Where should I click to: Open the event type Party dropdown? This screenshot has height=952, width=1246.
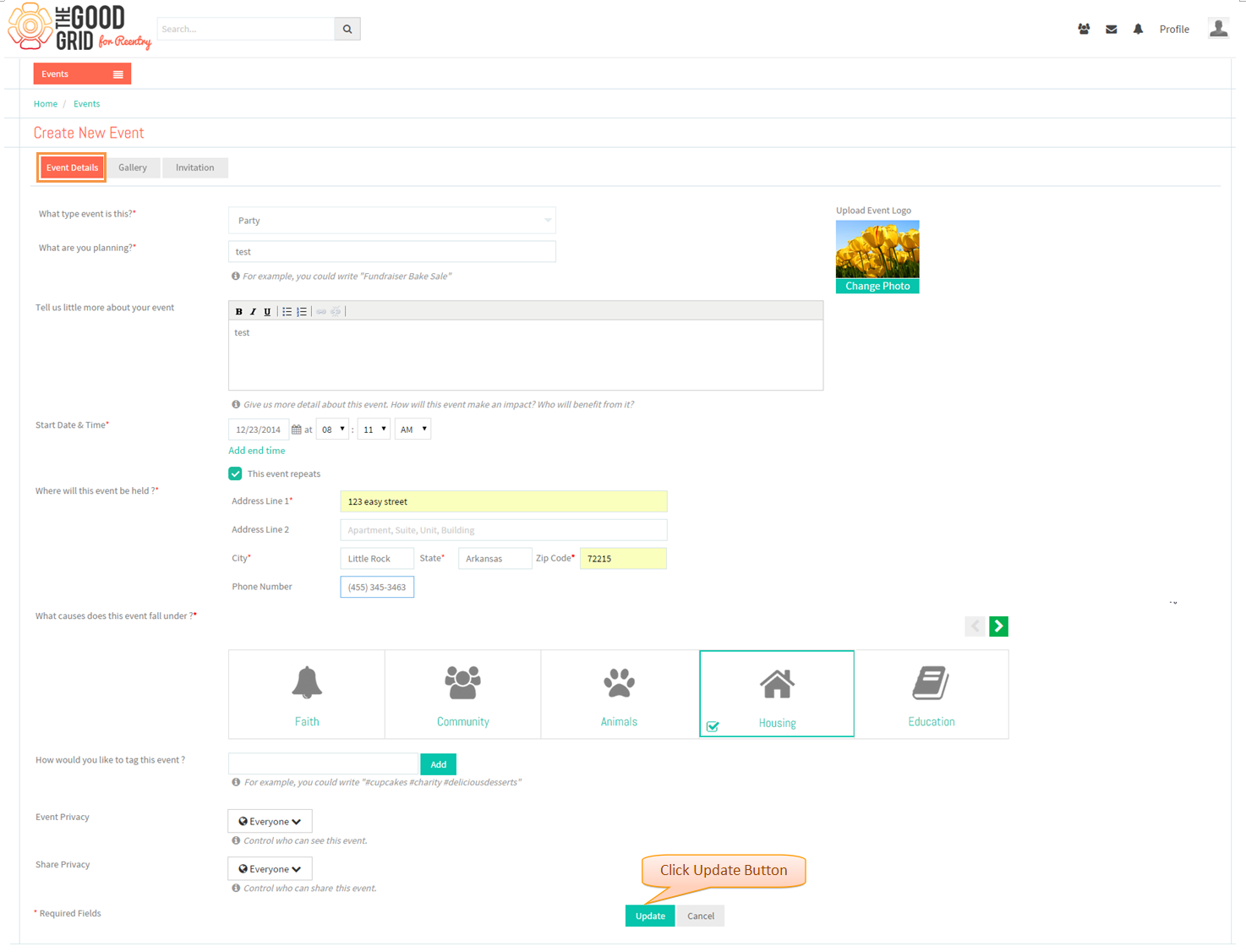coord(392,221)
